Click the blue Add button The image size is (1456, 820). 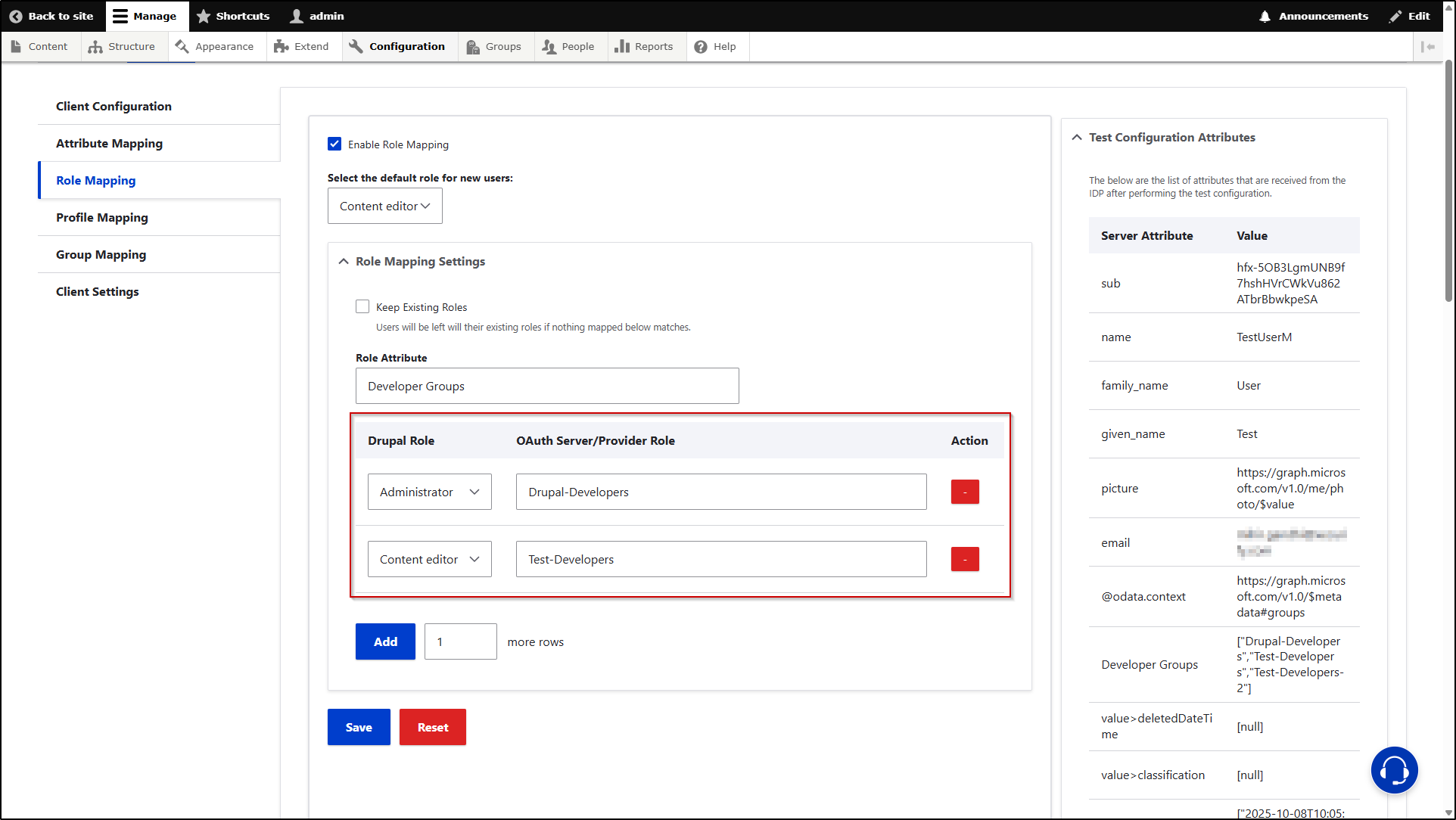point(385,641)
